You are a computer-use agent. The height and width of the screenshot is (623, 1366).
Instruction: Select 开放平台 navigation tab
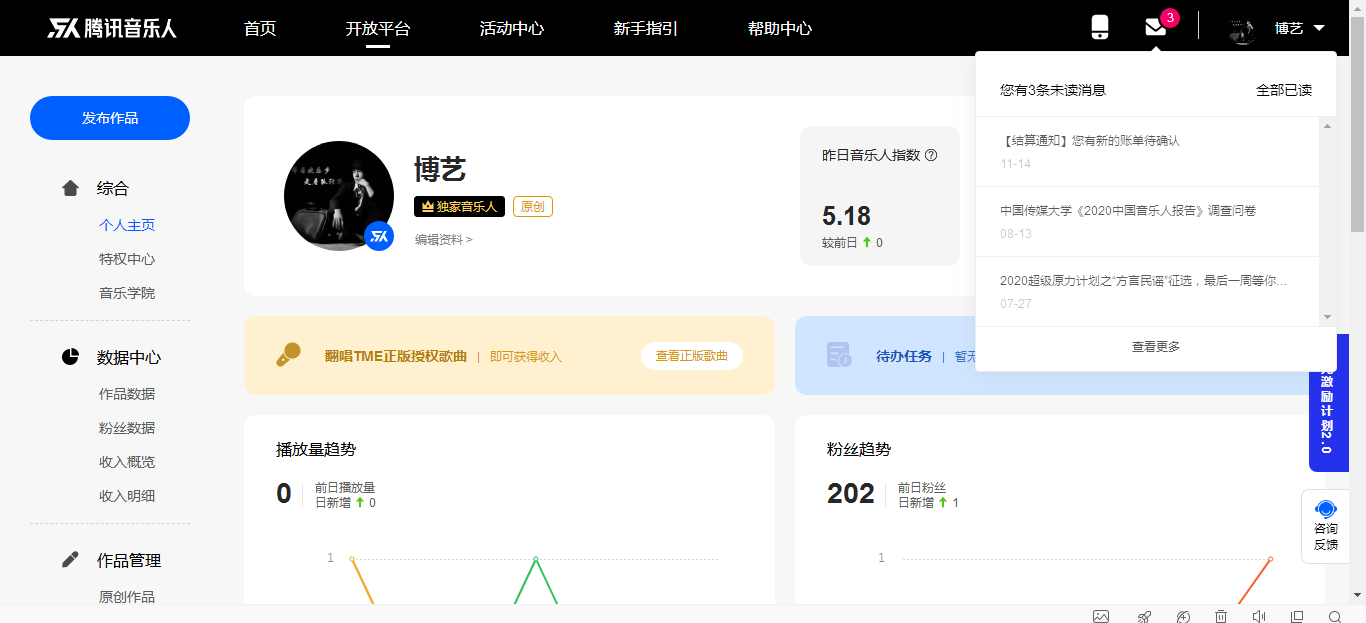coord(378,28)
